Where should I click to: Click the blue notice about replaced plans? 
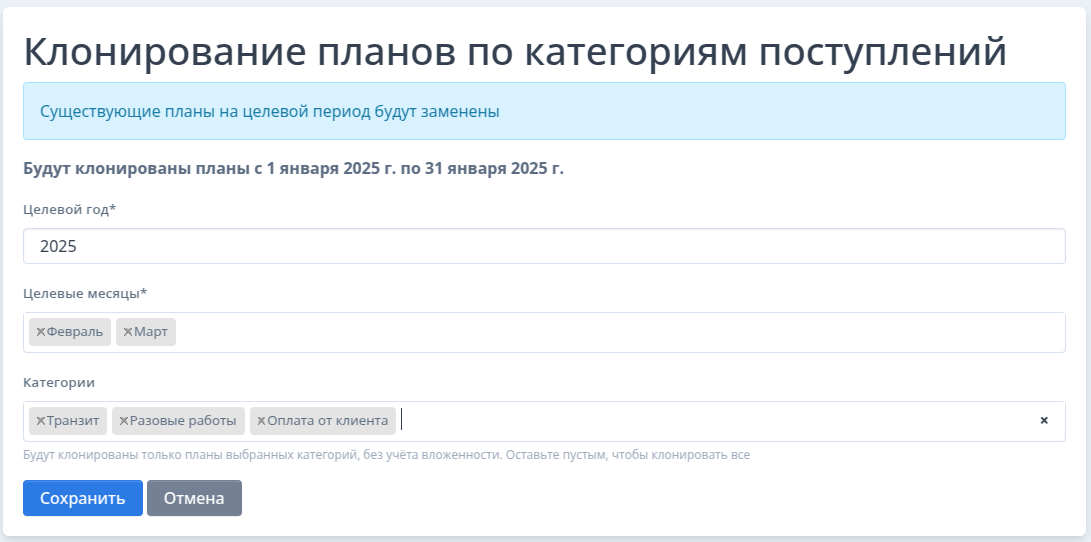[544, 111]
